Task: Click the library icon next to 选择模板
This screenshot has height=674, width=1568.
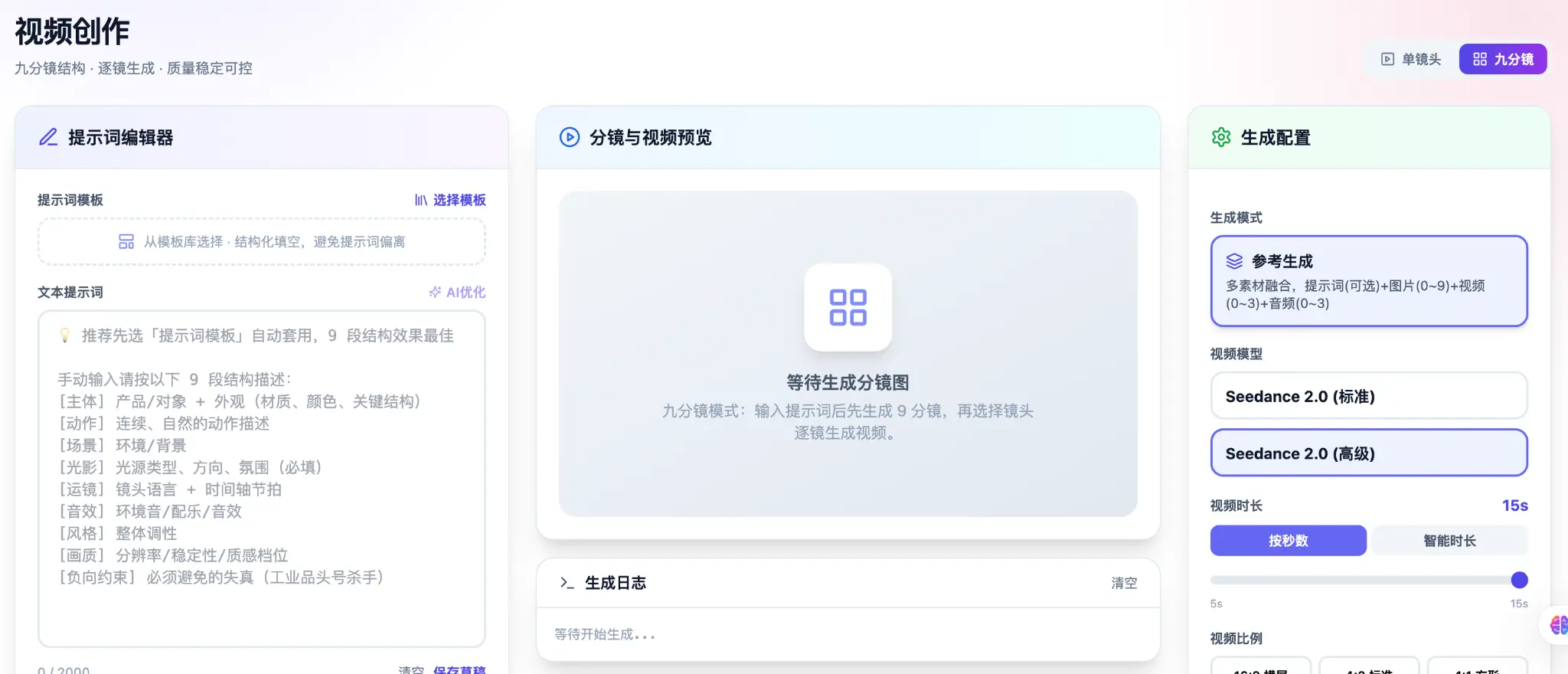Action: click(x=421, y=200)
